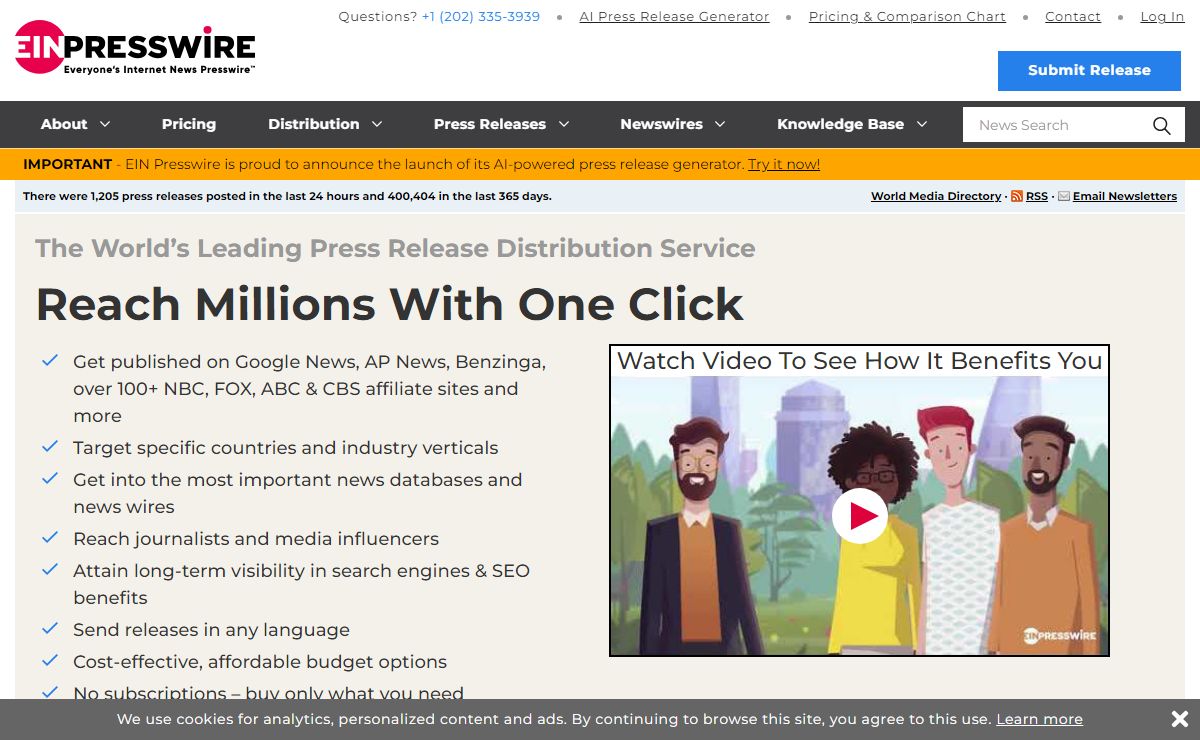1200x740 pixels.
Task: Click the EIN Presswire logo
Action: coord(135,48)
